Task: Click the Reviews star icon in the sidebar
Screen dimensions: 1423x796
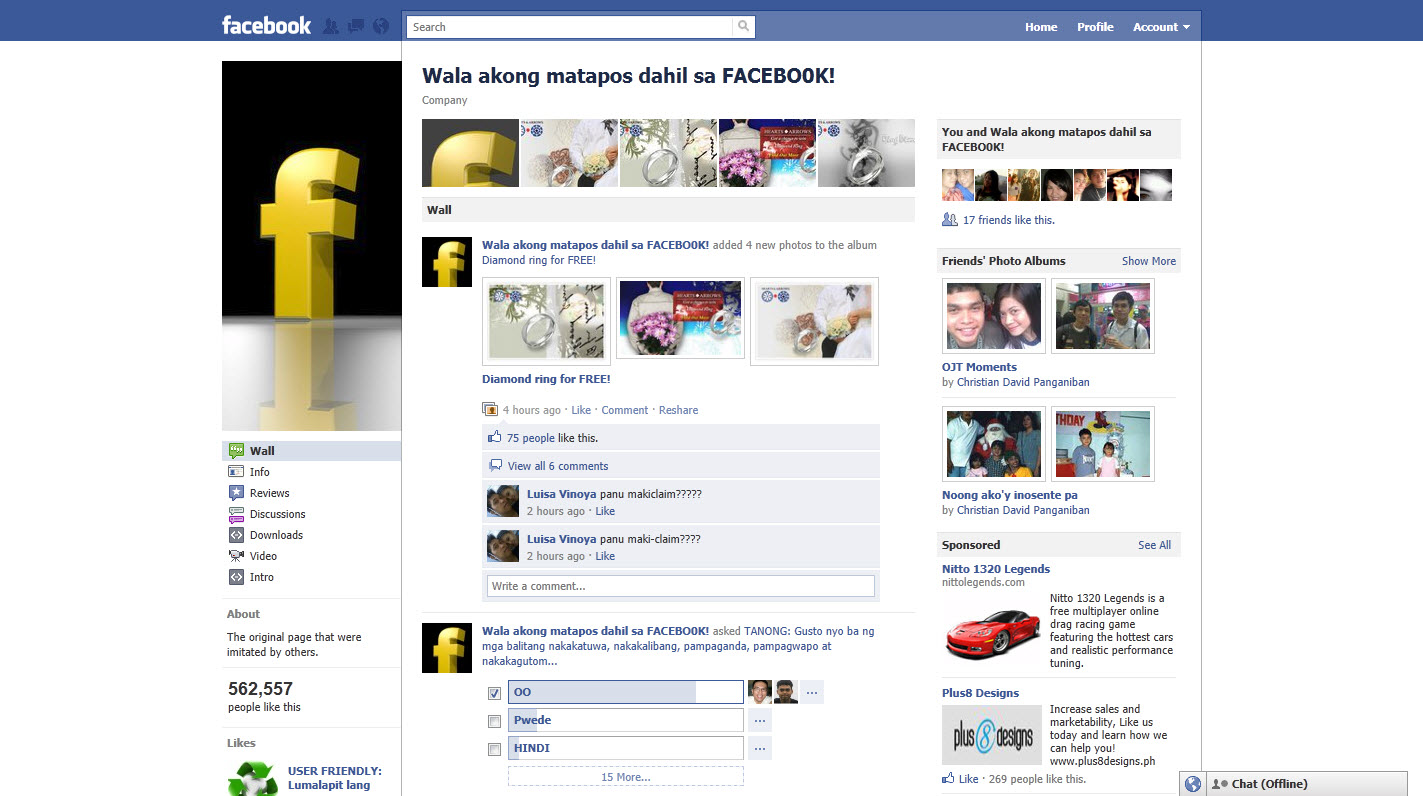Action: (x=236, y=493)
